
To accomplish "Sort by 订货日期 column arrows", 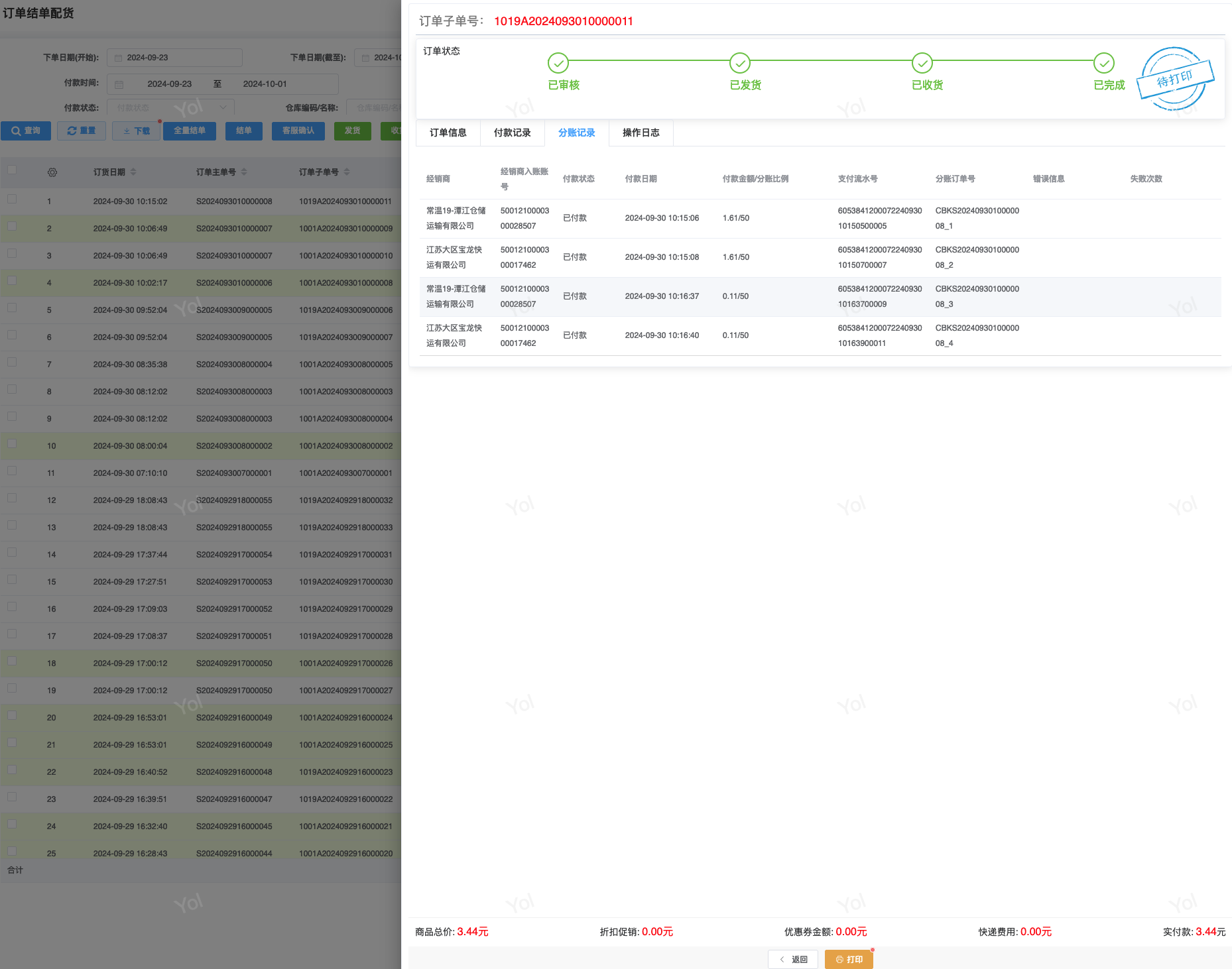I will tap(133, 172).
